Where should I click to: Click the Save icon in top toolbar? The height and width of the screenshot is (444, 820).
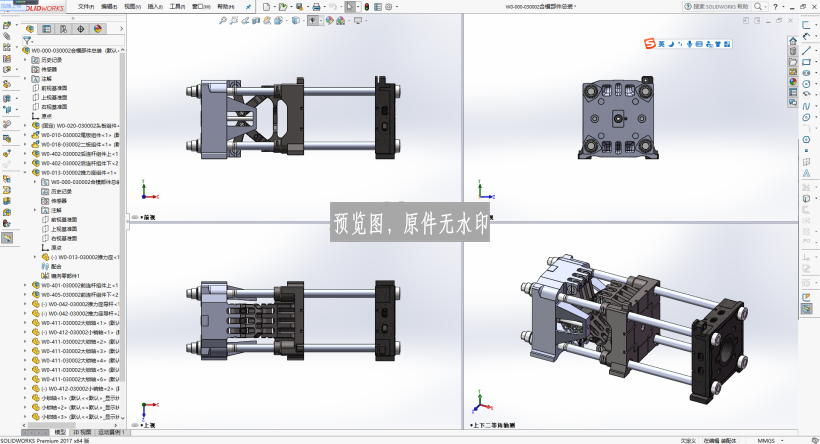(x=299, y=7)
